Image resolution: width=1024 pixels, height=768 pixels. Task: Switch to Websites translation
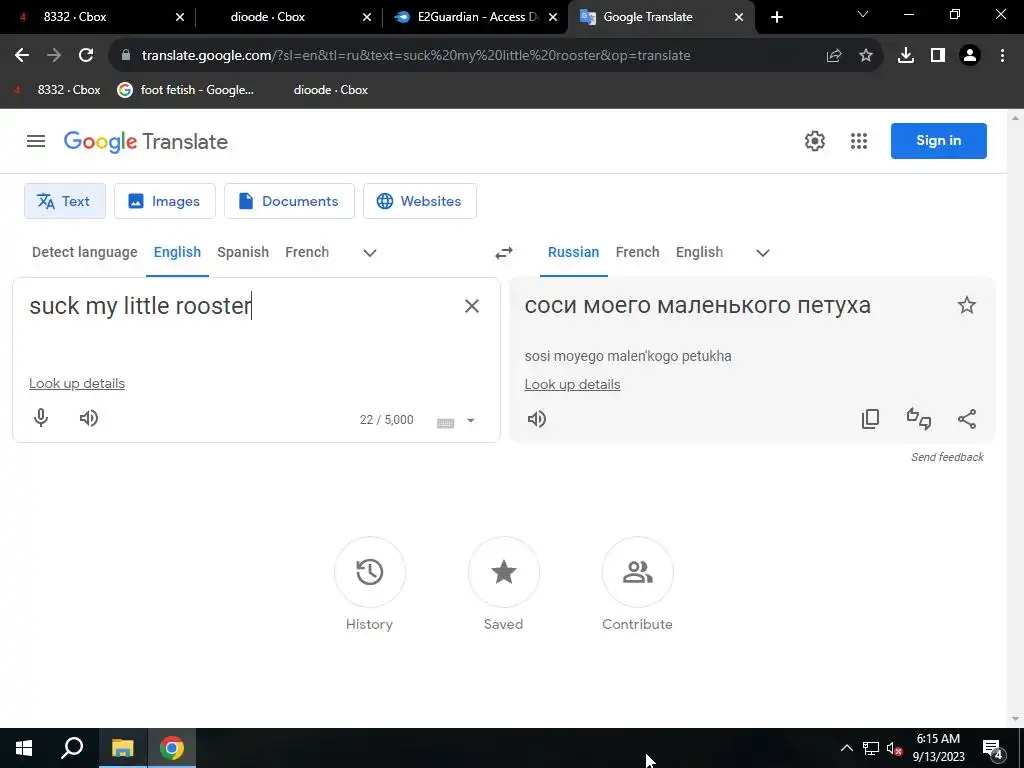420,201
